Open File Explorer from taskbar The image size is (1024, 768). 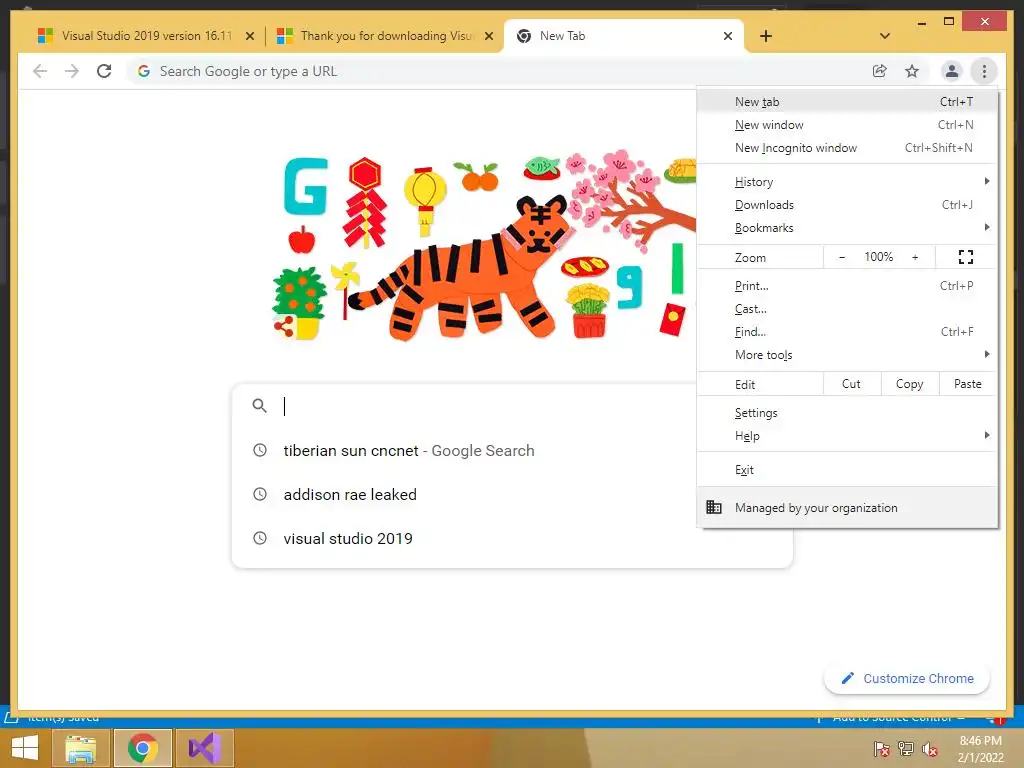click(x=80, y=748)
